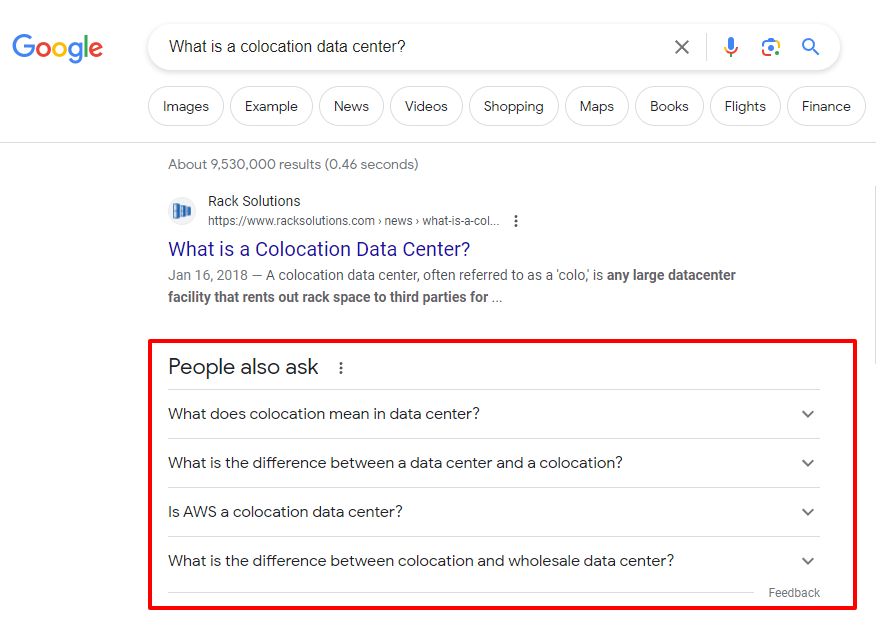Click the Rack Solutions favicon
Viewport: 876px width, 617px height.
(182, 211)
